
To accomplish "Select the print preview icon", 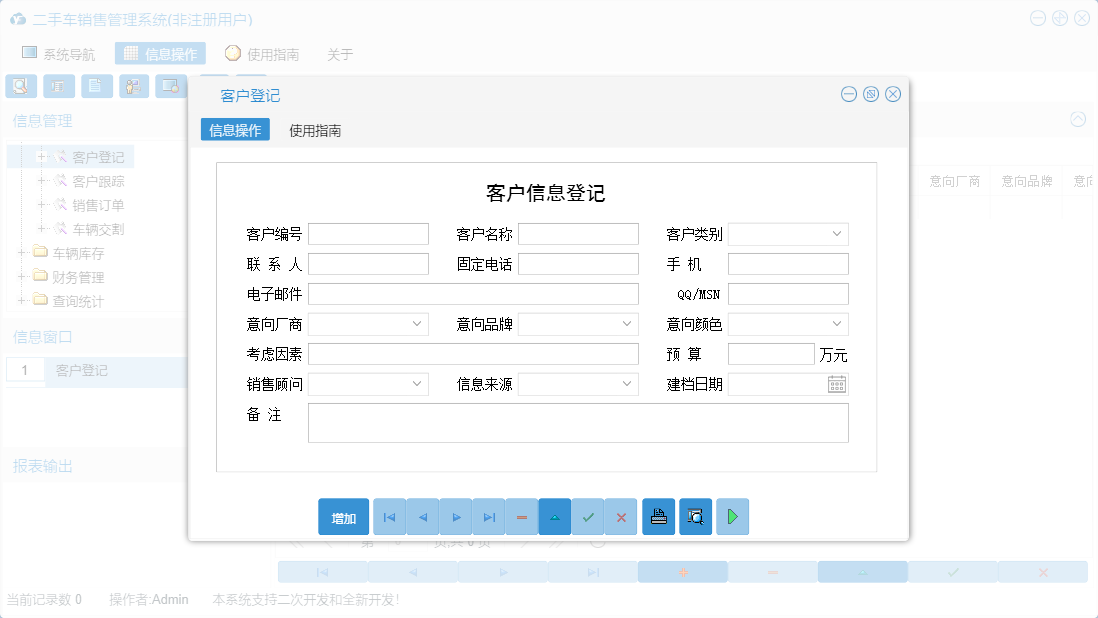I will [695, 517].
